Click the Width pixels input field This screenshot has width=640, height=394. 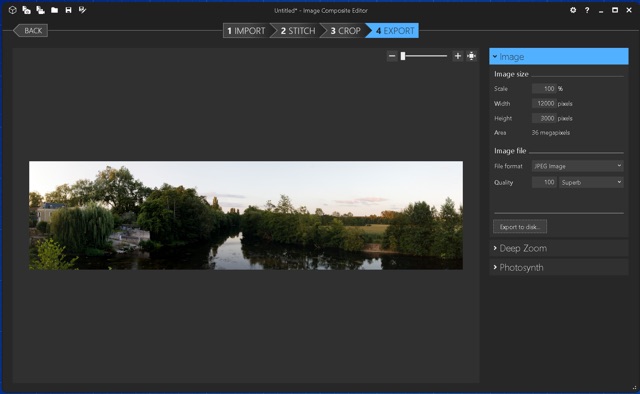(x=544, y=103)
